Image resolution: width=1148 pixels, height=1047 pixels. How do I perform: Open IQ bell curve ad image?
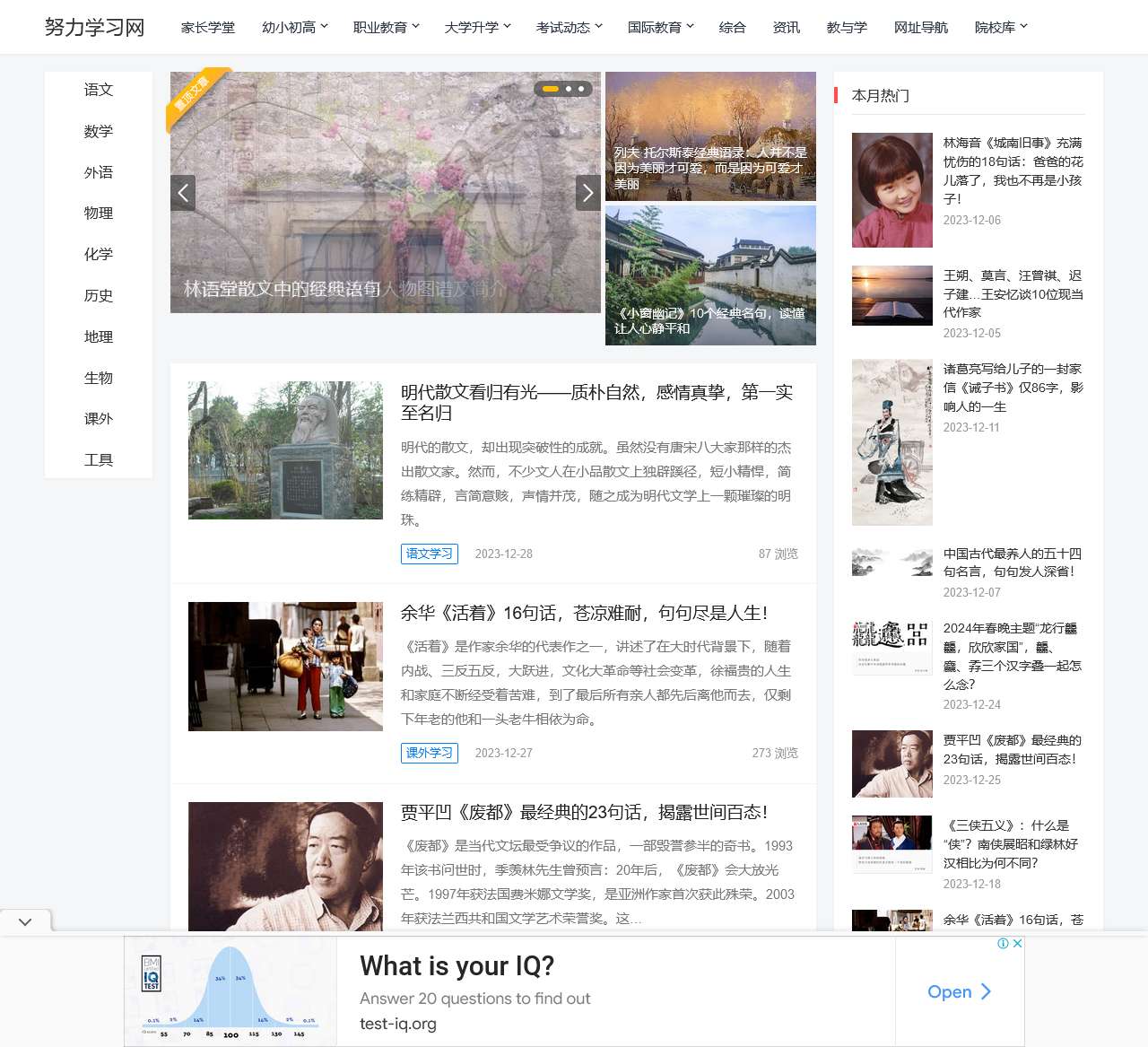(230, 991)
